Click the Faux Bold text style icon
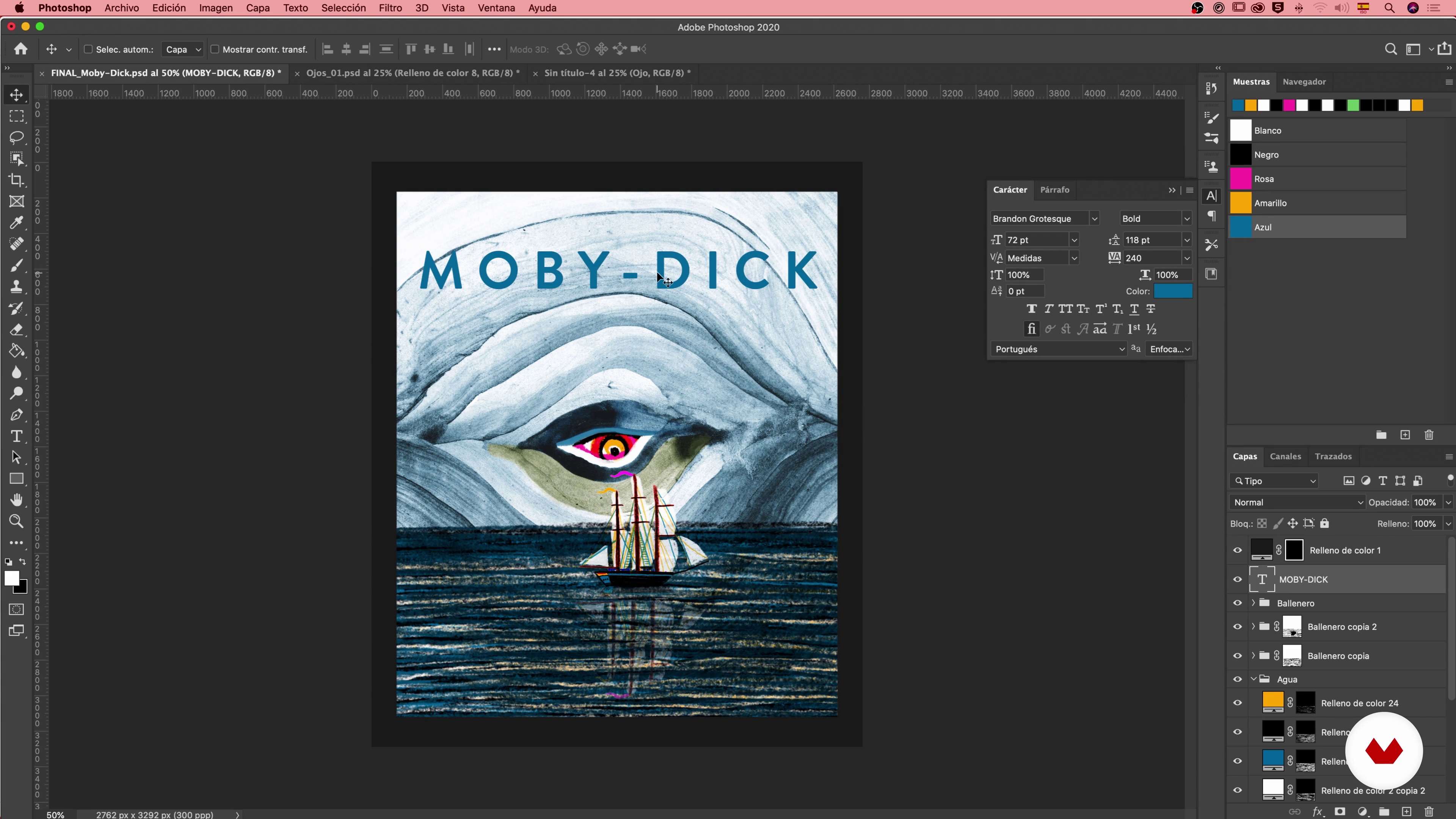 tap(1031, 309)
